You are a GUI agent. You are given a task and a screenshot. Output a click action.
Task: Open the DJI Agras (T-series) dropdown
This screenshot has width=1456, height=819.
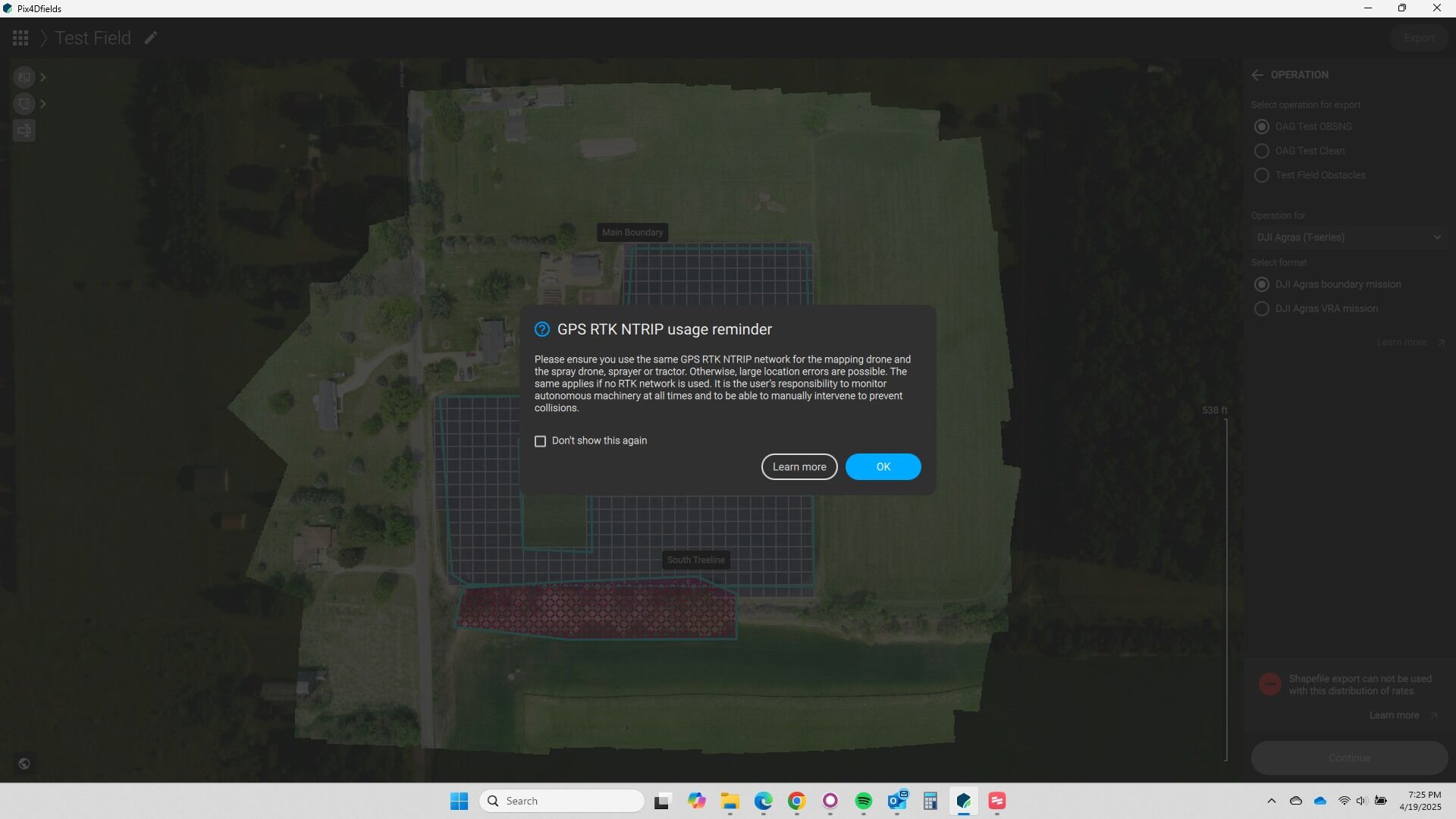tap(1348, 237)
